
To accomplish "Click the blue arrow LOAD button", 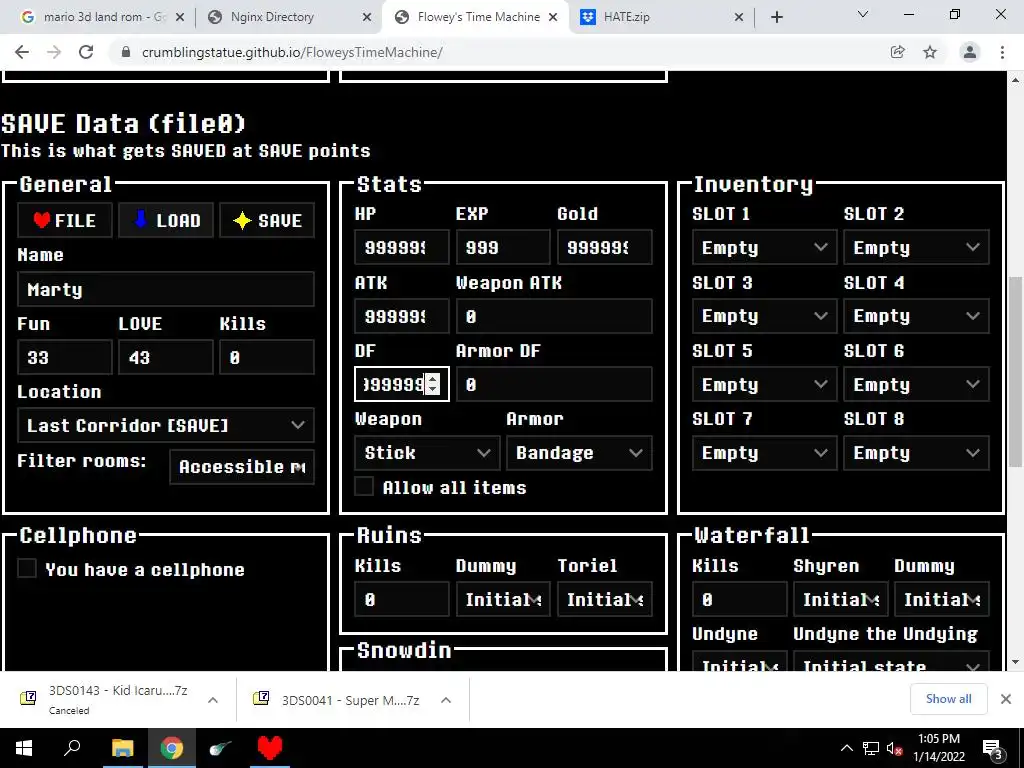I will (166, 220).
